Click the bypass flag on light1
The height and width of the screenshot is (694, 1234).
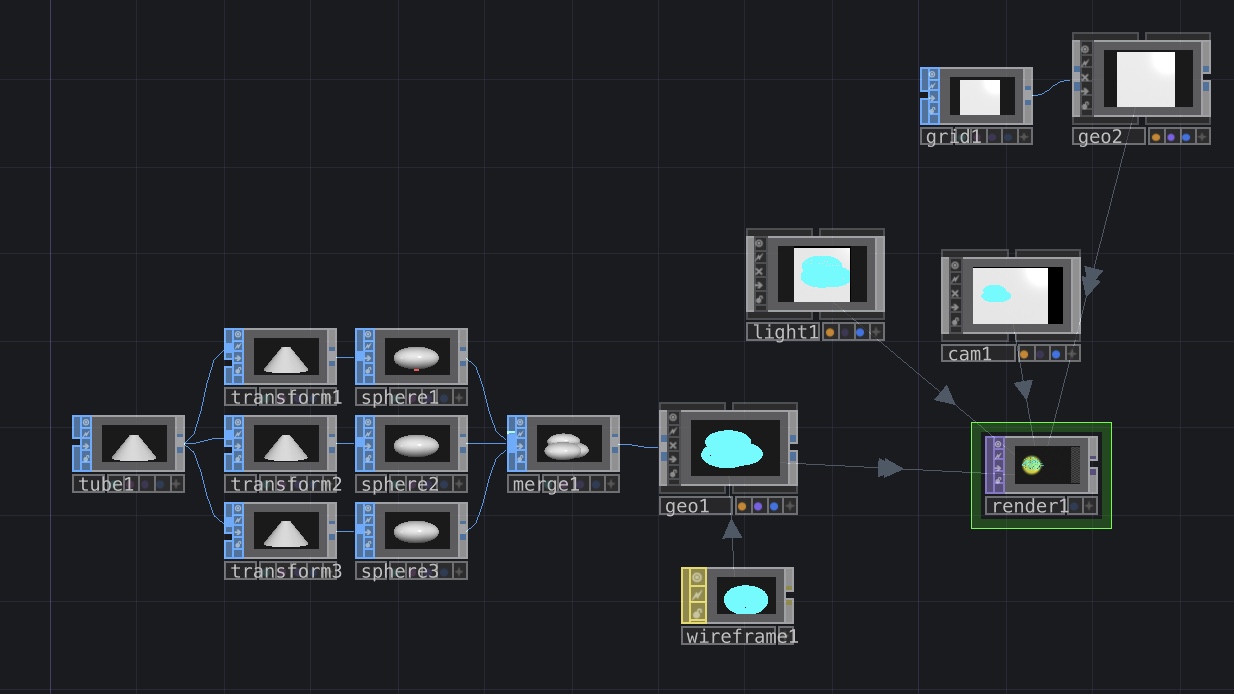759,257
